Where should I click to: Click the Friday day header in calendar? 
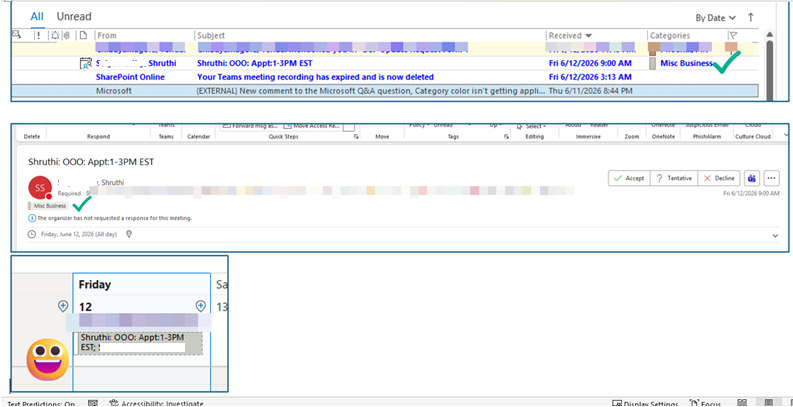click(95, 285)
